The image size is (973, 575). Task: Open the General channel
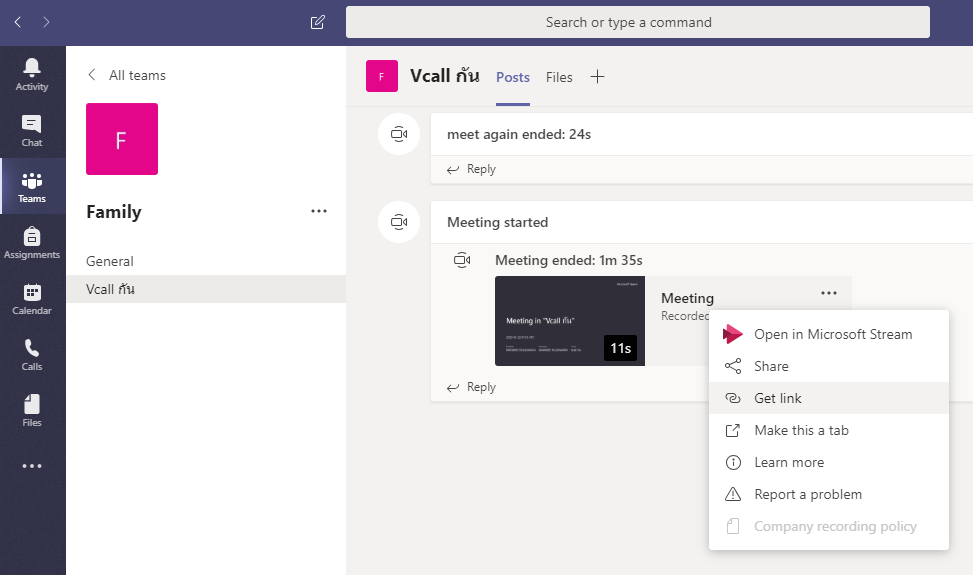[206, 261]
